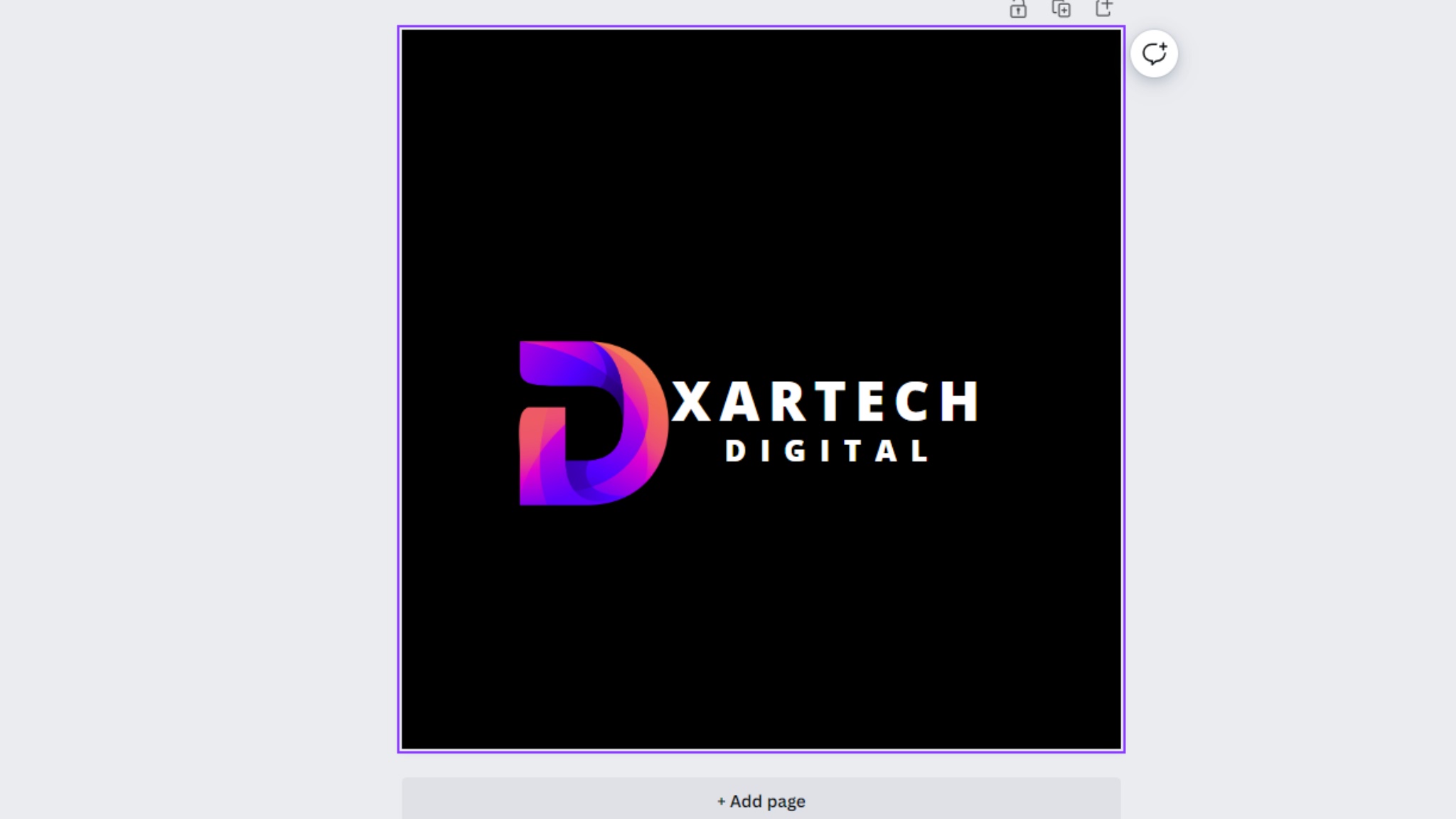Select the DIGITAL subtitle text
The height and width of the screenshot is (819, 1456).
tap(826, 451)
